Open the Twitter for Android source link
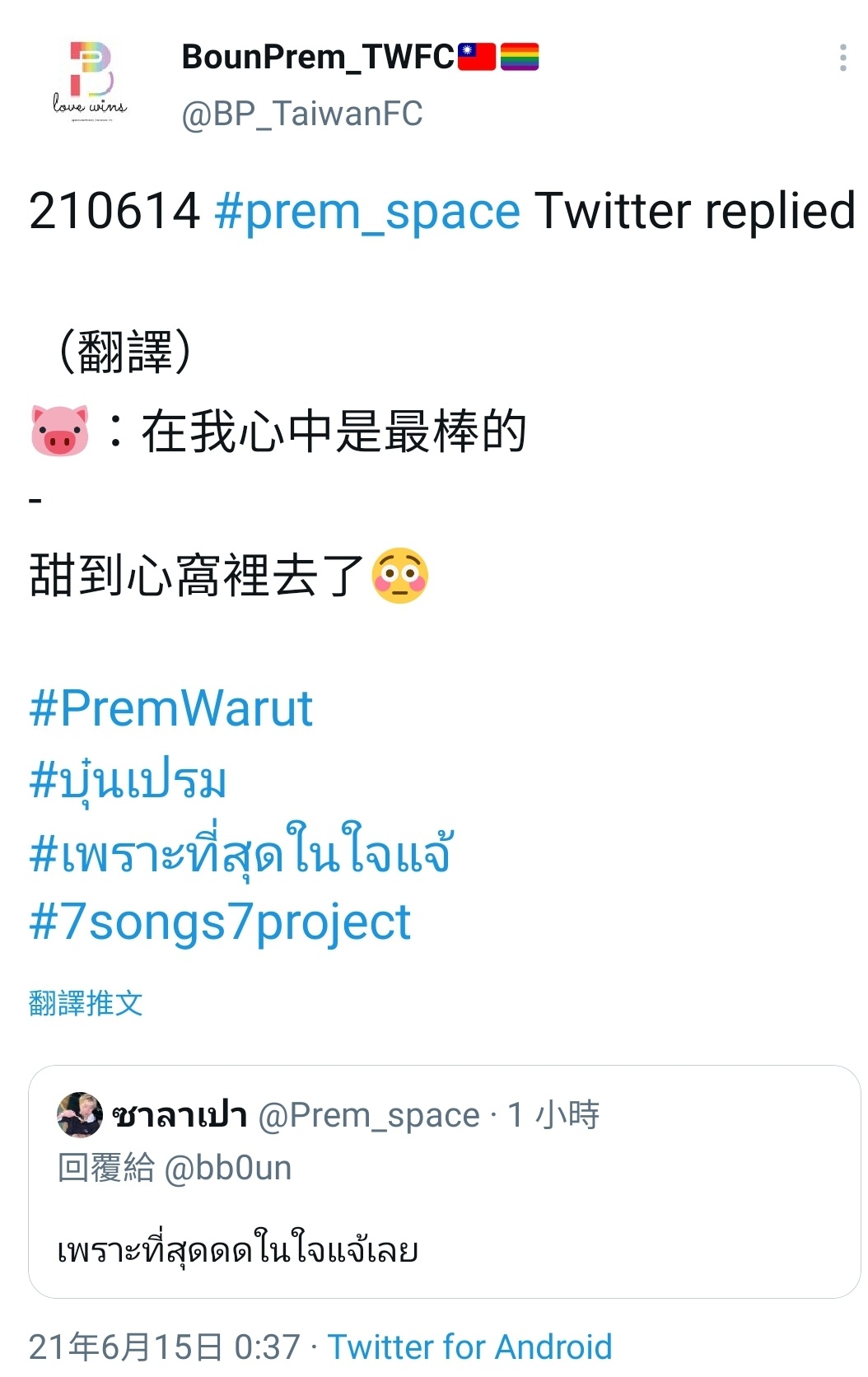This screenshot has width=868, height=1377. click(470, 1347)
